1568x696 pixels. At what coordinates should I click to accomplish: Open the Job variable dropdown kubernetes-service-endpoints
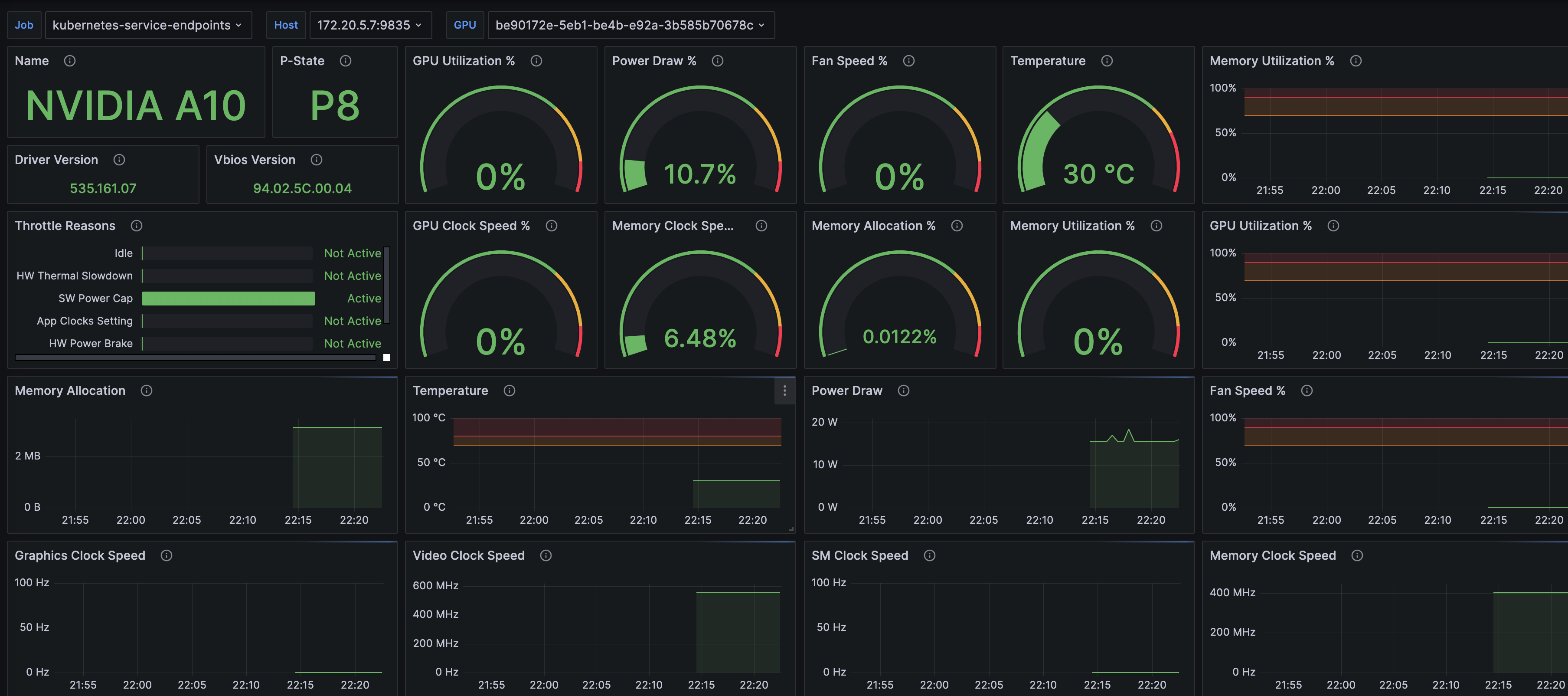[x=148, y=25]
